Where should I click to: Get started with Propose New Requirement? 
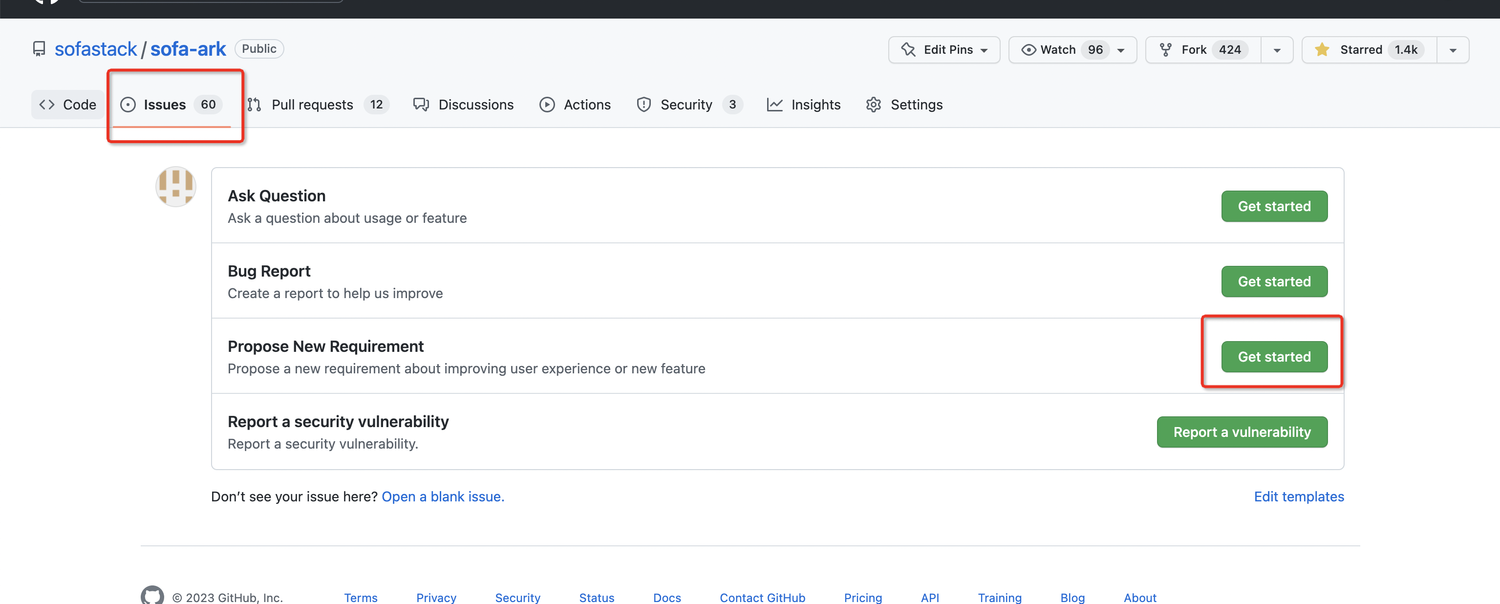point(1274,356)
